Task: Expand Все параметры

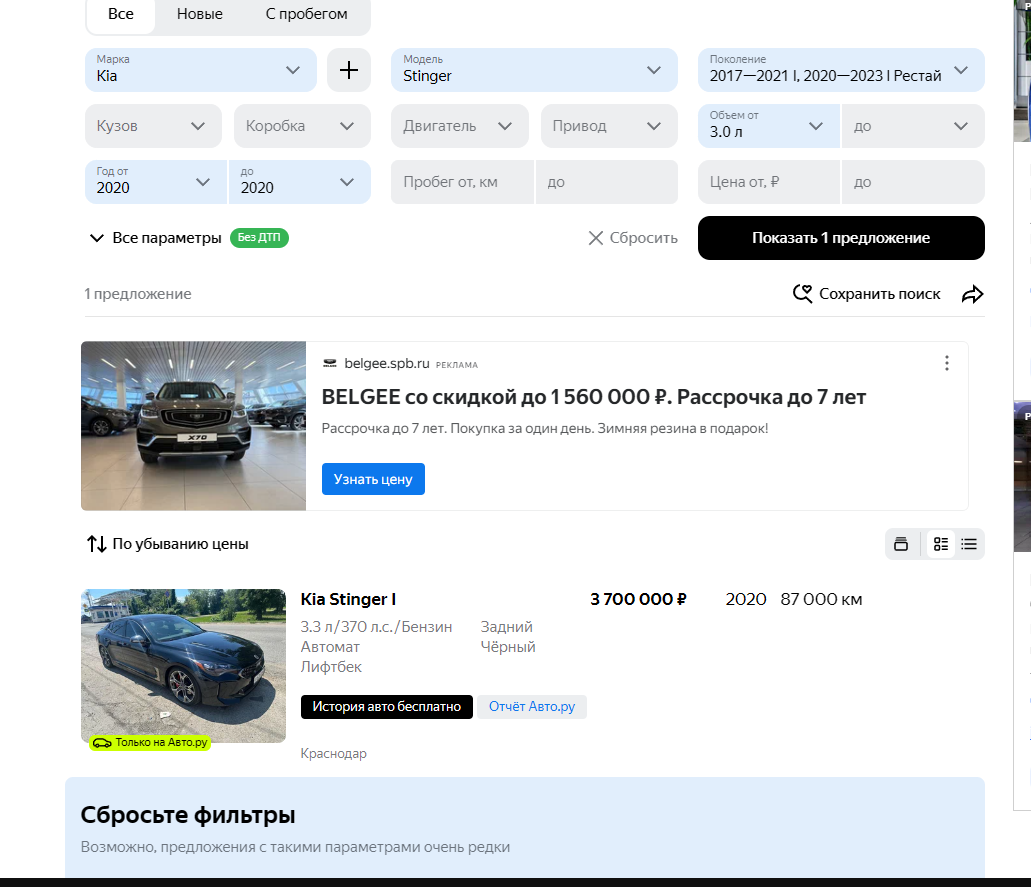Action: pos(155,238)
